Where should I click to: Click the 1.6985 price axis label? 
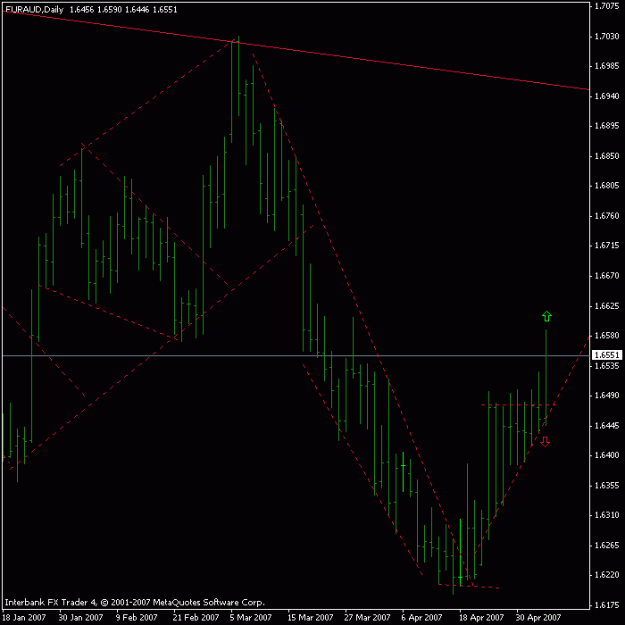tap(607, 66)
